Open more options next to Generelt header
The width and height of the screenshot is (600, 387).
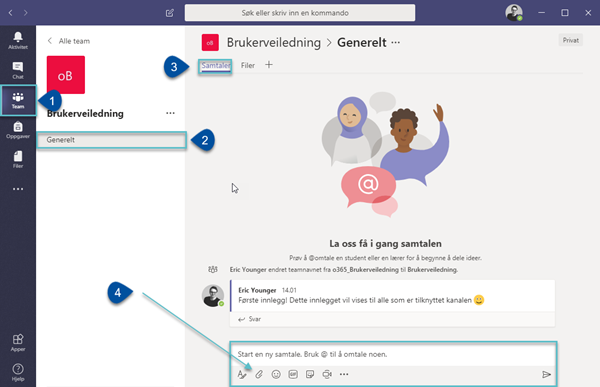pyautogui.click(x=396, y=42)
